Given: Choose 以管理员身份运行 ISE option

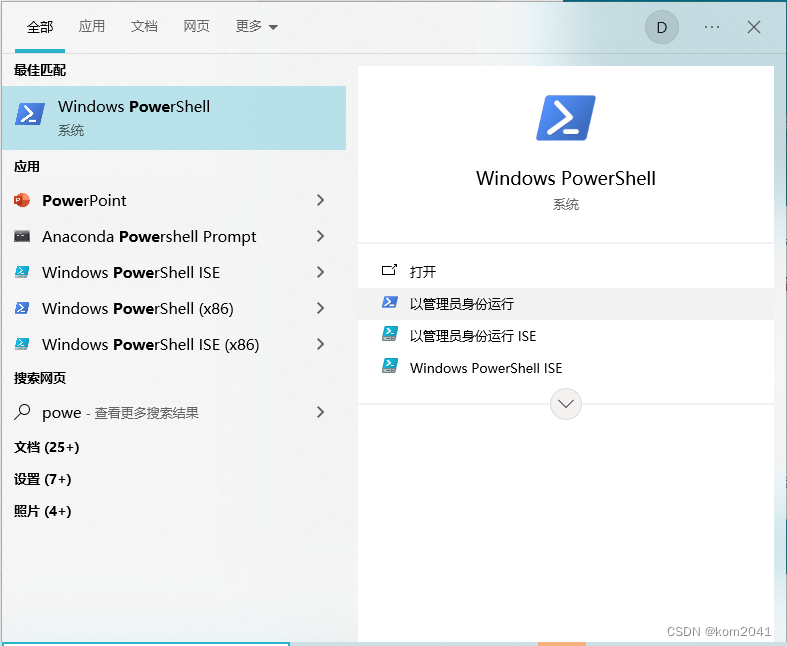Looking at the screenshot, I should click(566, 336).
